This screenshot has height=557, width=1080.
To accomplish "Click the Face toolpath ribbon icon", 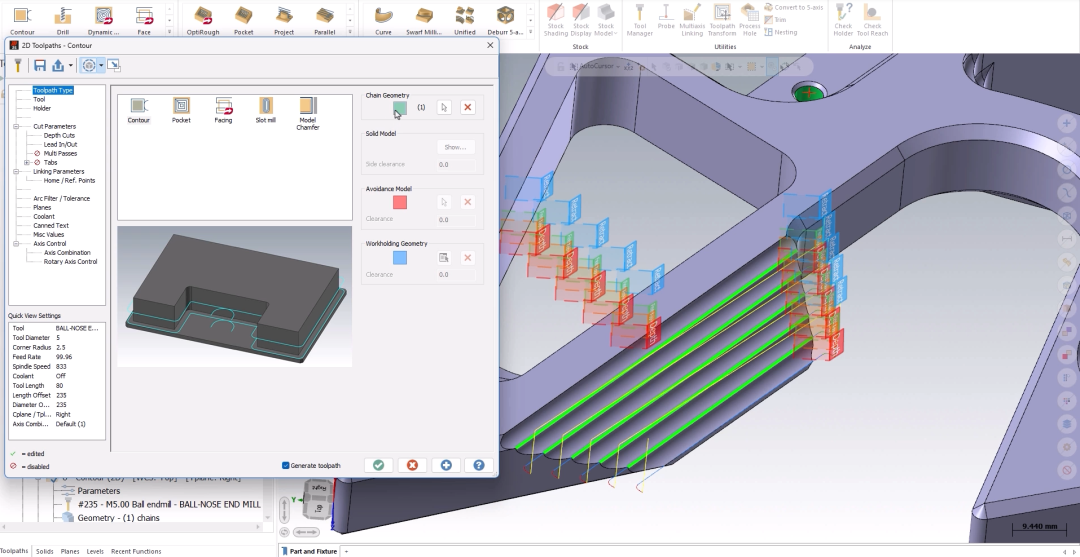I will 144,20.
